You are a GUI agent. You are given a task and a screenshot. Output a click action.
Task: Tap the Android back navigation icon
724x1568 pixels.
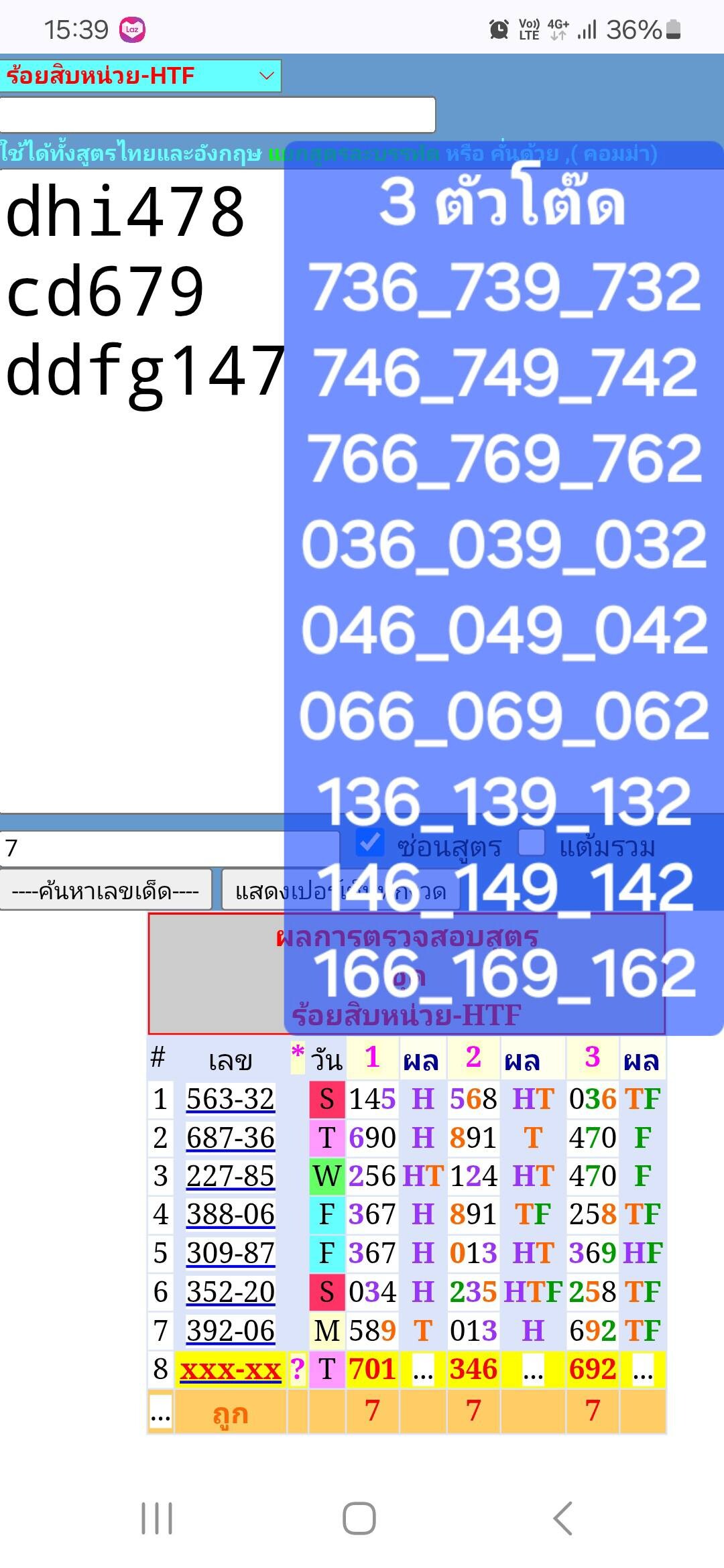click(x=563, y=1518)
